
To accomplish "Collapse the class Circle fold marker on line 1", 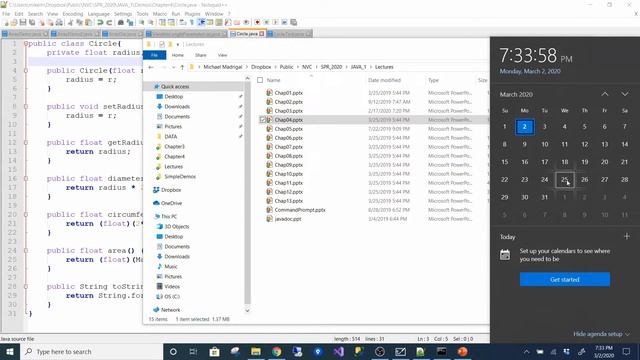I will click(x=26, y=44).
